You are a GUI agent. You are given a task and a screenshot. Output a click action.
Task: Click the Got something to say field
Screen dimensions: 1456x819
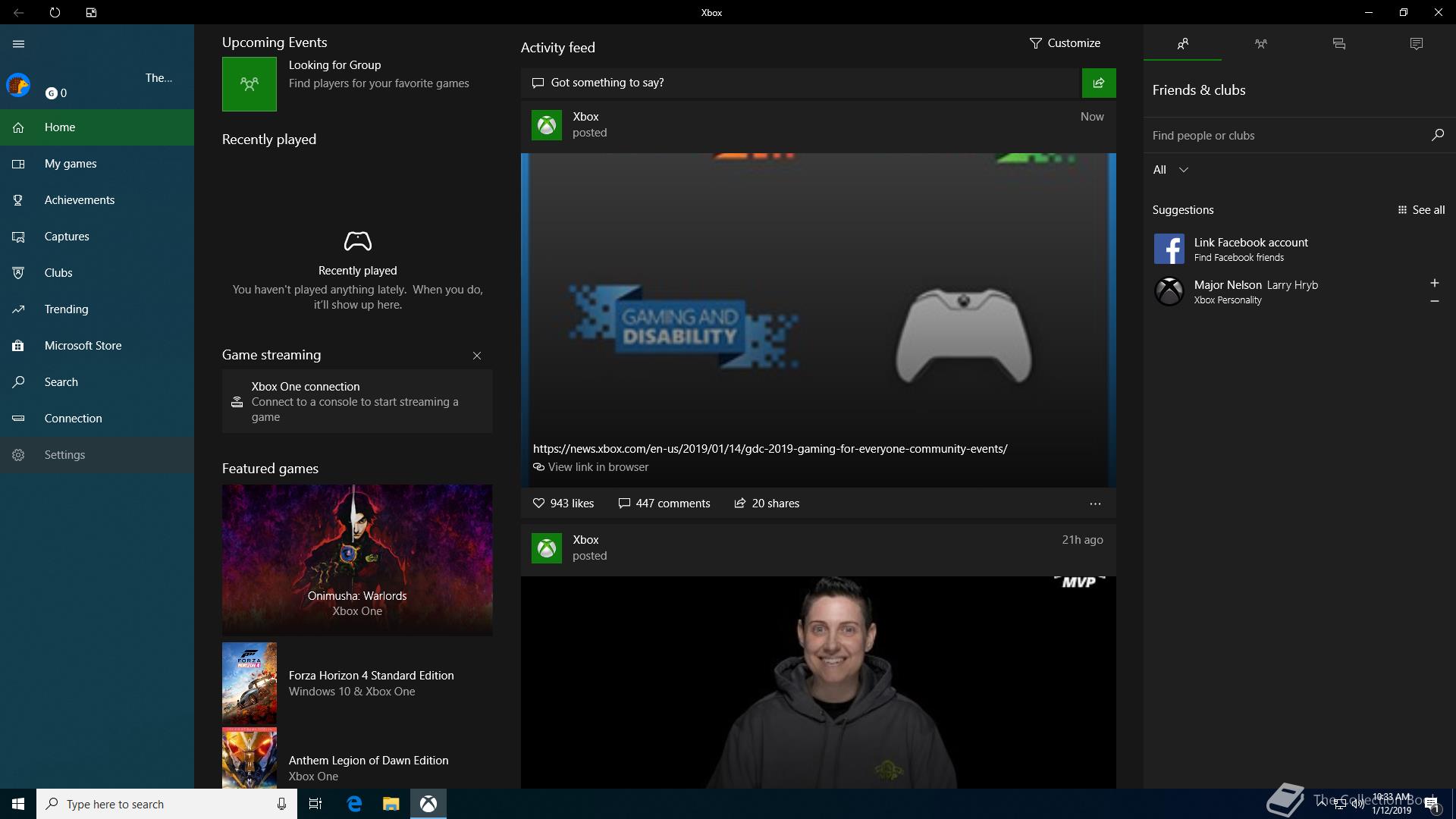[x=800, y=83]
